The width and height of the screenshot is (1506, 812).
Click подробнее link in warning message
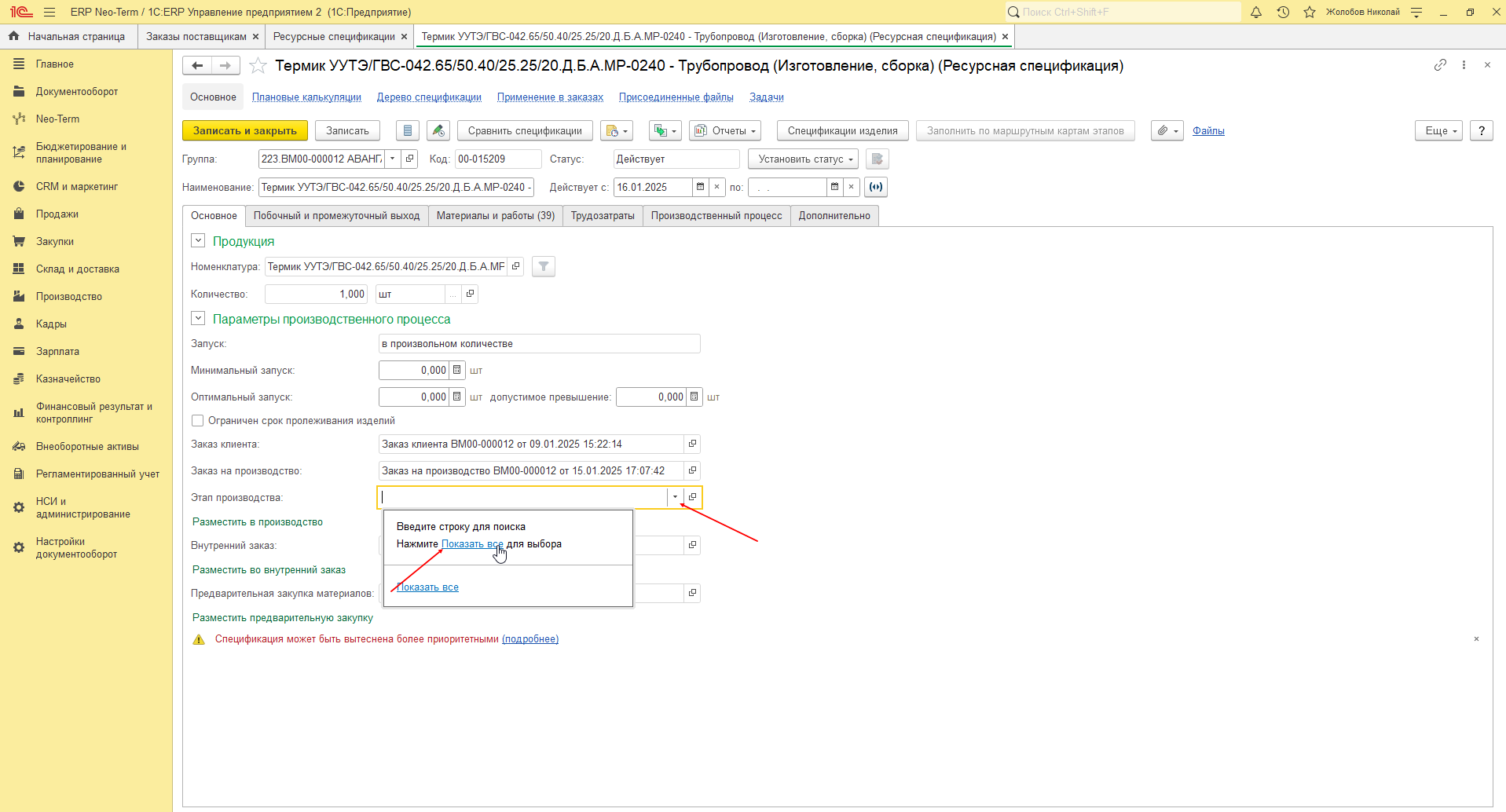(530, 639)
